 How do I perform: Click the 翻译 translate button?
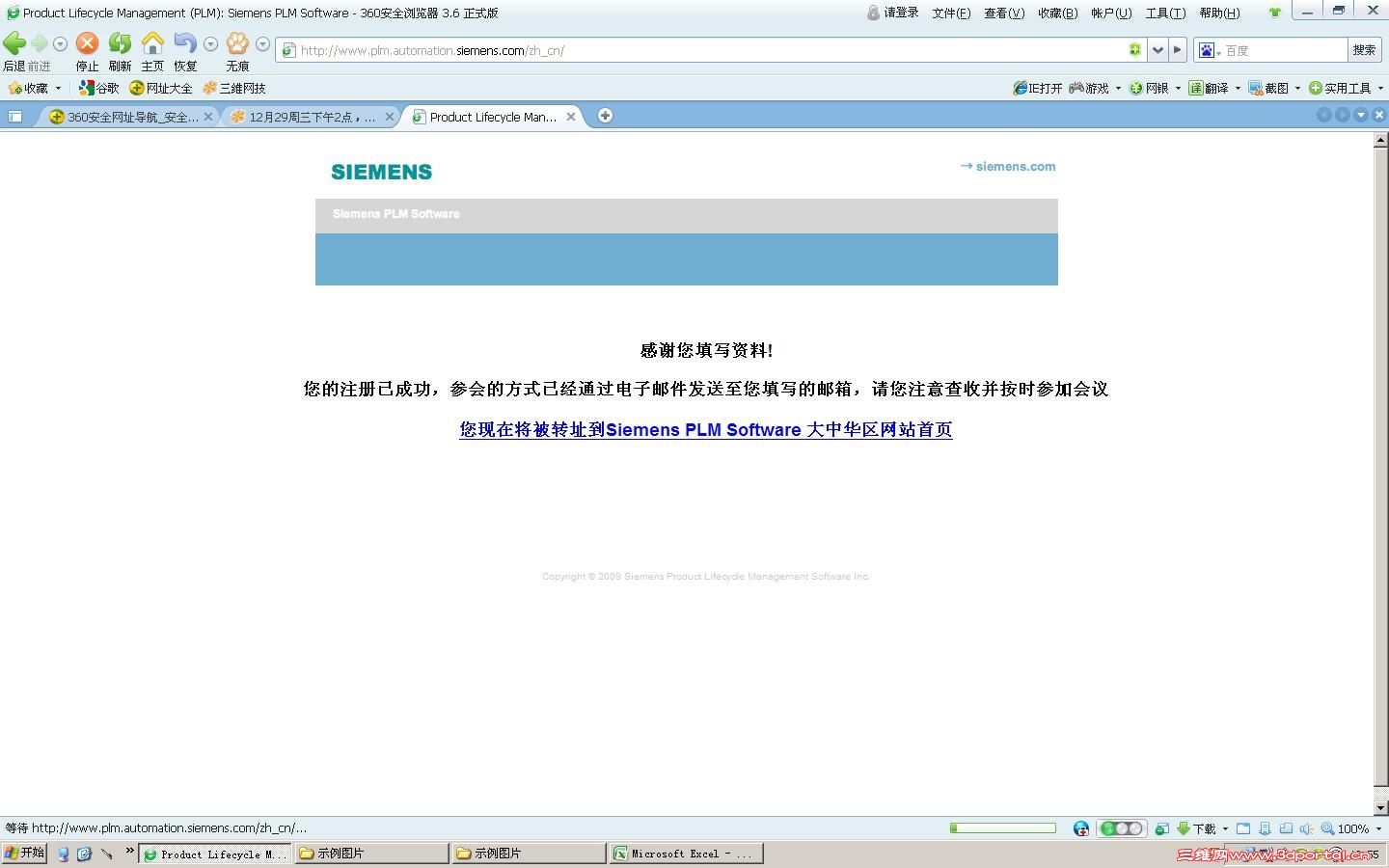[x=1209, y=88]
